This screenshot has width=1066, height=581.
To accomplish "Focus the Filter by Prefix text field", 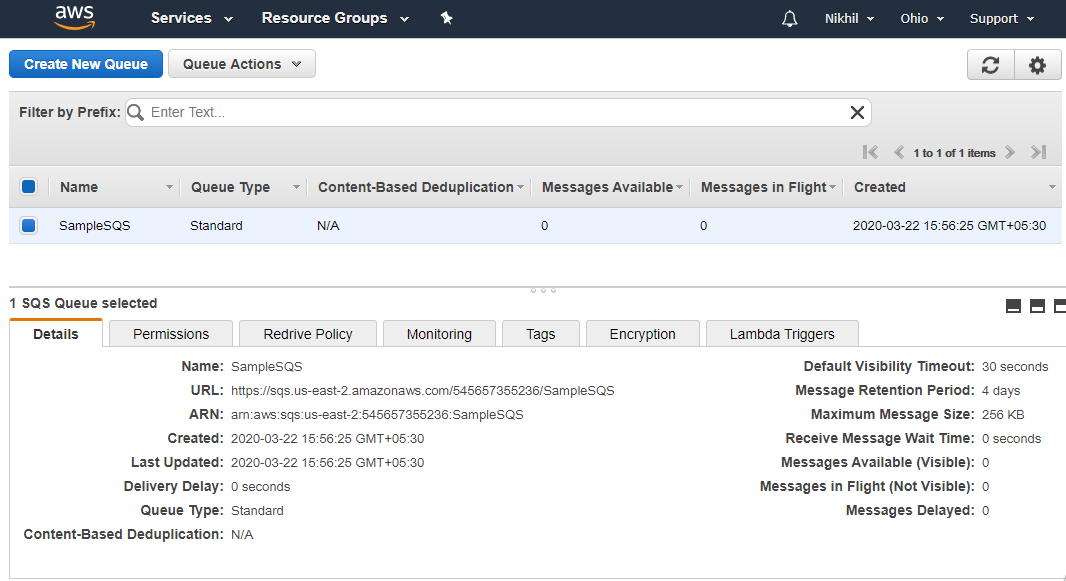I will [x=498, y=112].
